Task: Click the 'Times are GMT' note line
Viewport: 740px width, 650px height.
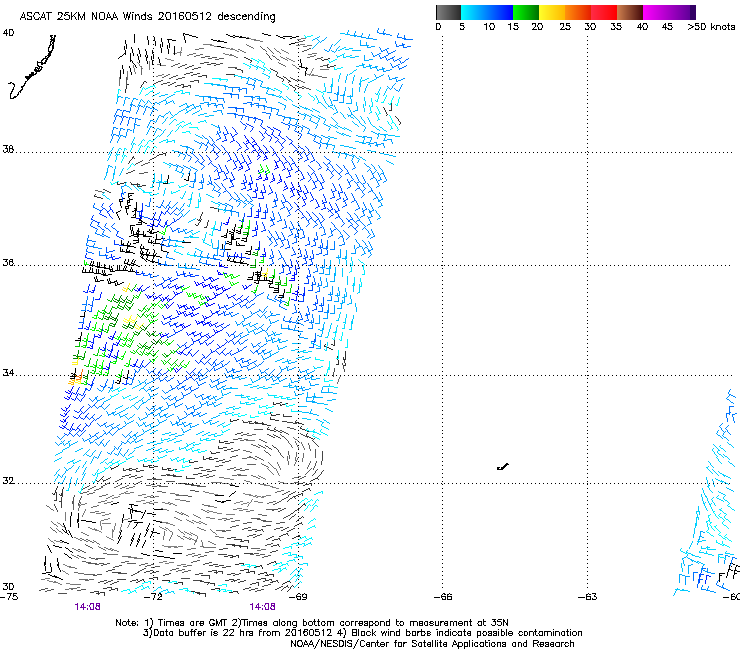Action: click(312, 623)
